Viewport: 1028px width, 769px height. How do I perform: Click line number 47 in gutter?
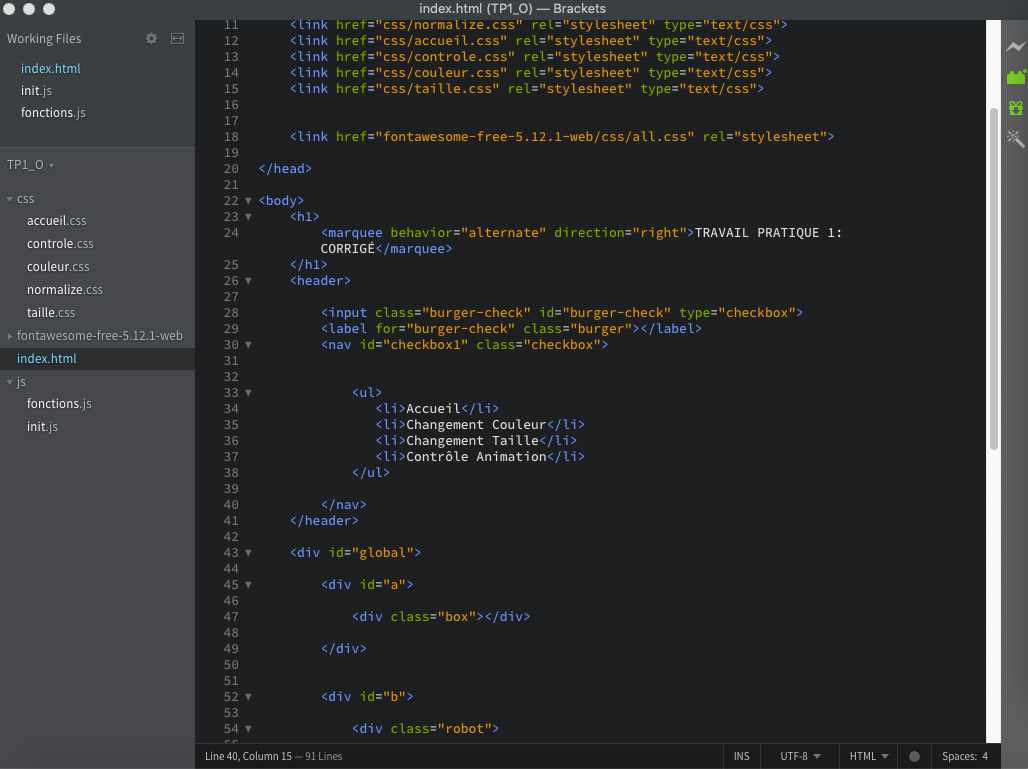coord(231,617)
